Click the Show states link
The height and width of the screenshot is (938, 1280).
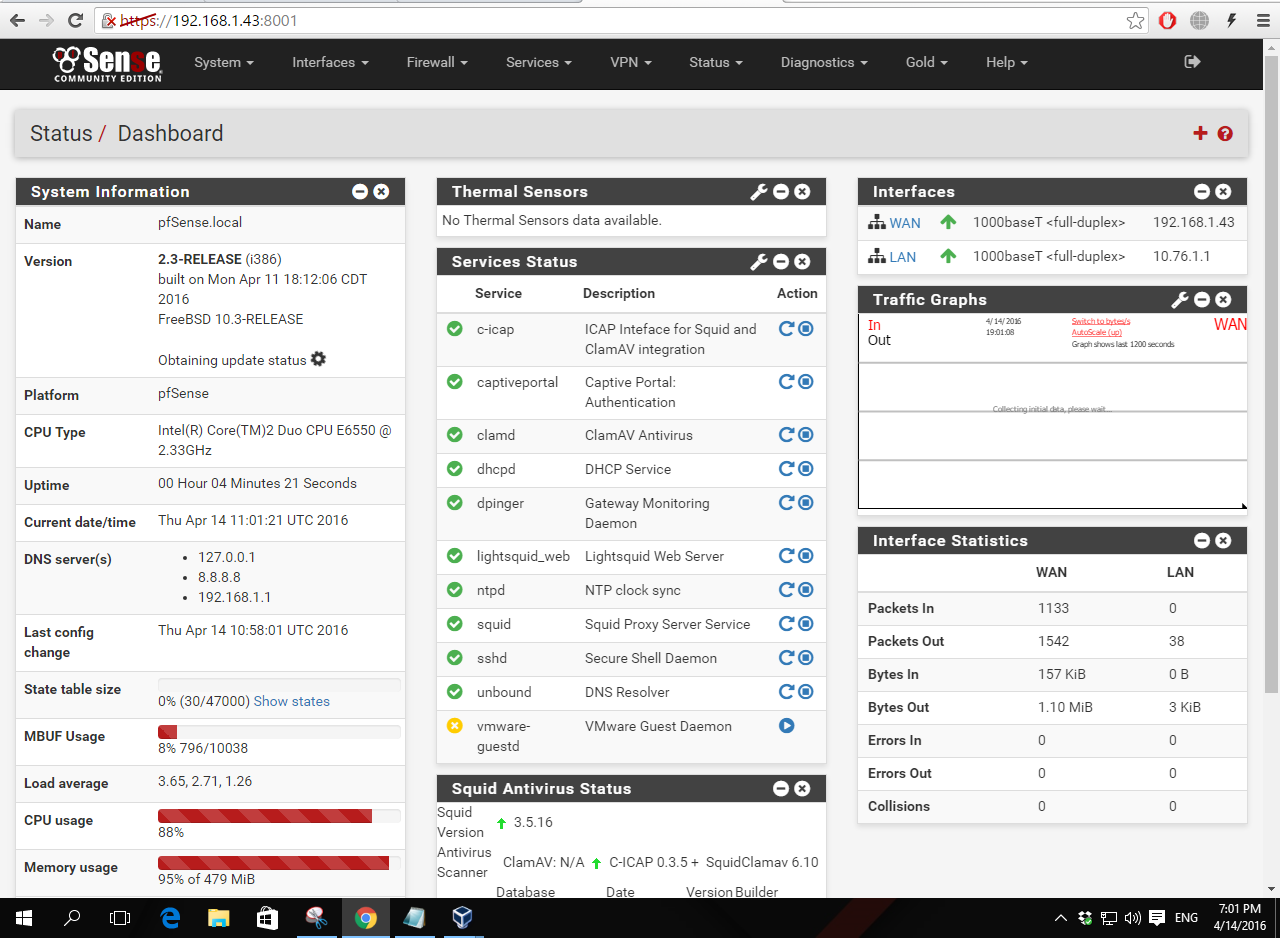coord(292,701)
